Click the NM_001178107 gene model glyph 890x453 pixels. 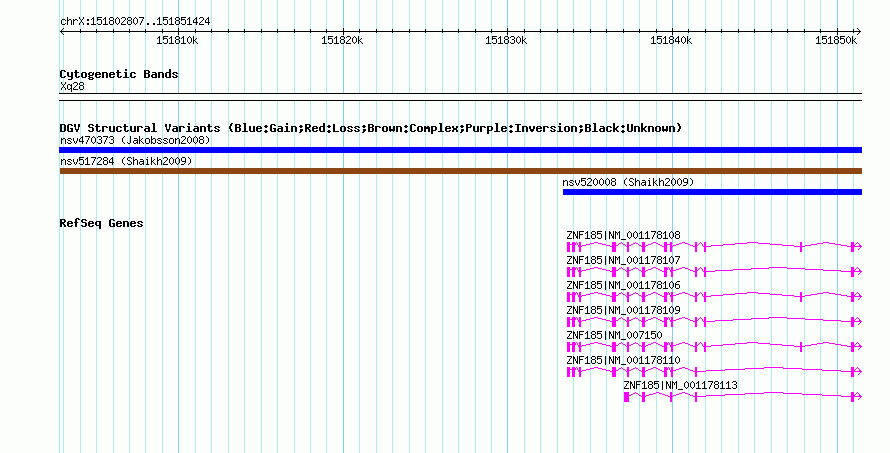(x=714, y=271)
